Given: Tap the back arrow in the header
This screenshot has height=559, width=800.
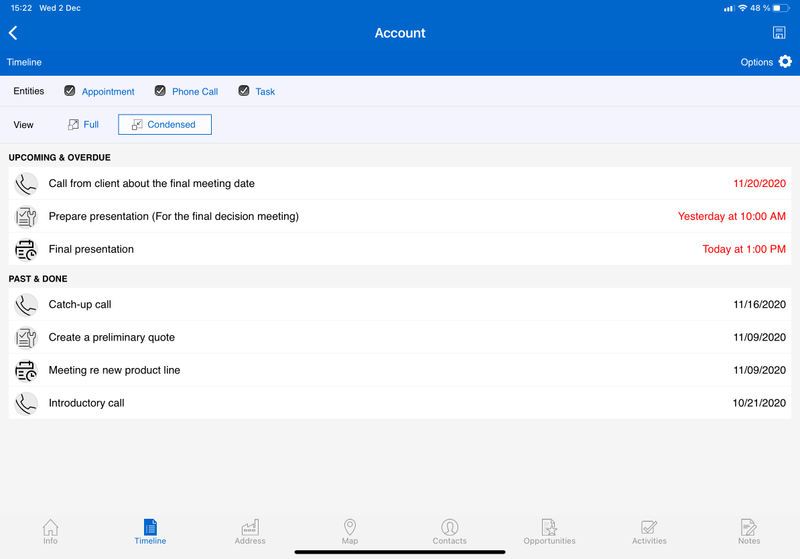Looking at the screenshot, I should pyautogui.click(x=13, y=33).
